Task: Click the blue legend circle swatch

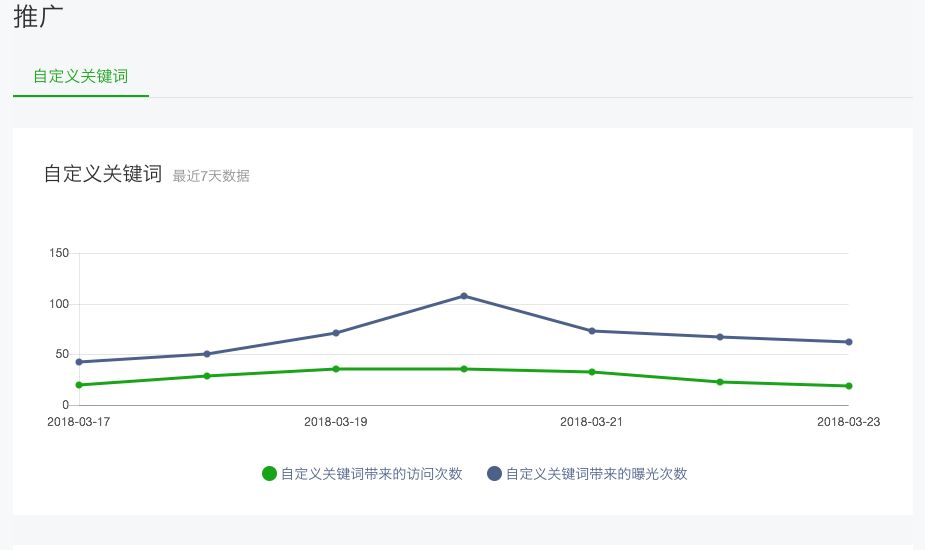Action: tap(494, 473)
